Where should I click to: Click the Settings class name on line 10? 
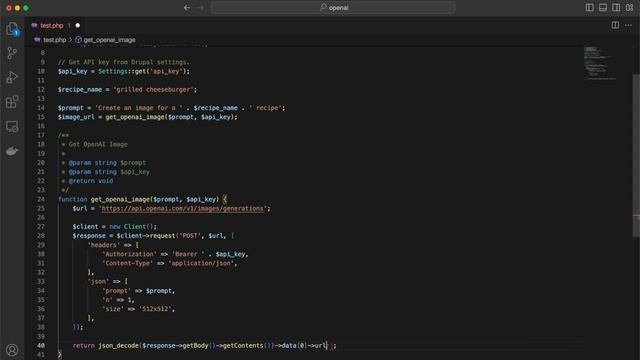click(x=113, y=71)
